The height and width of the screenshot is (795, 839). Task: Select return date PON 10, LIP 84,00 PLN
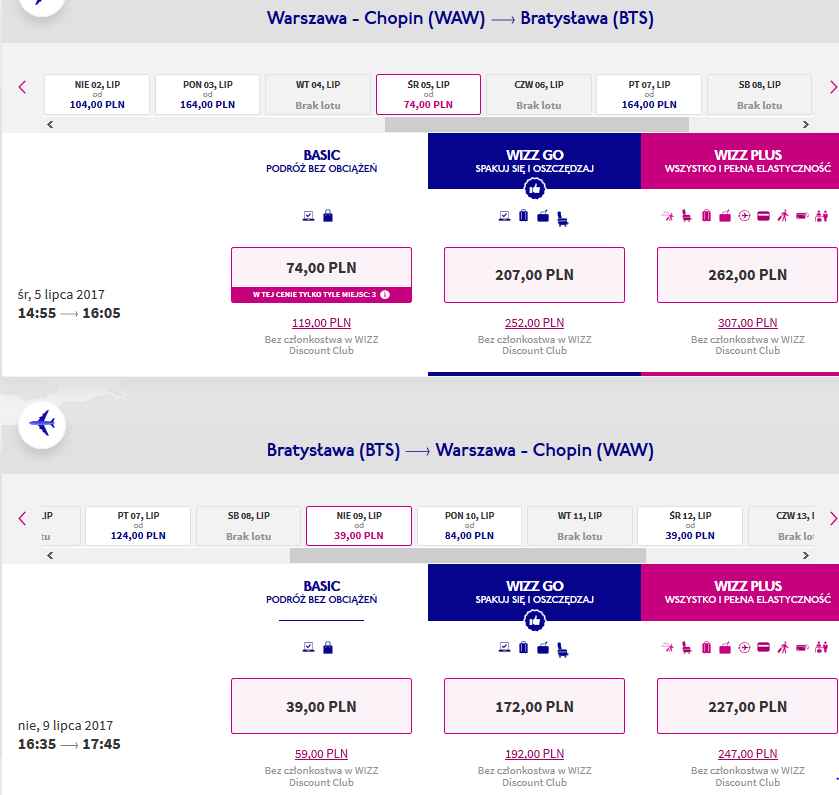tap(469, 526)
